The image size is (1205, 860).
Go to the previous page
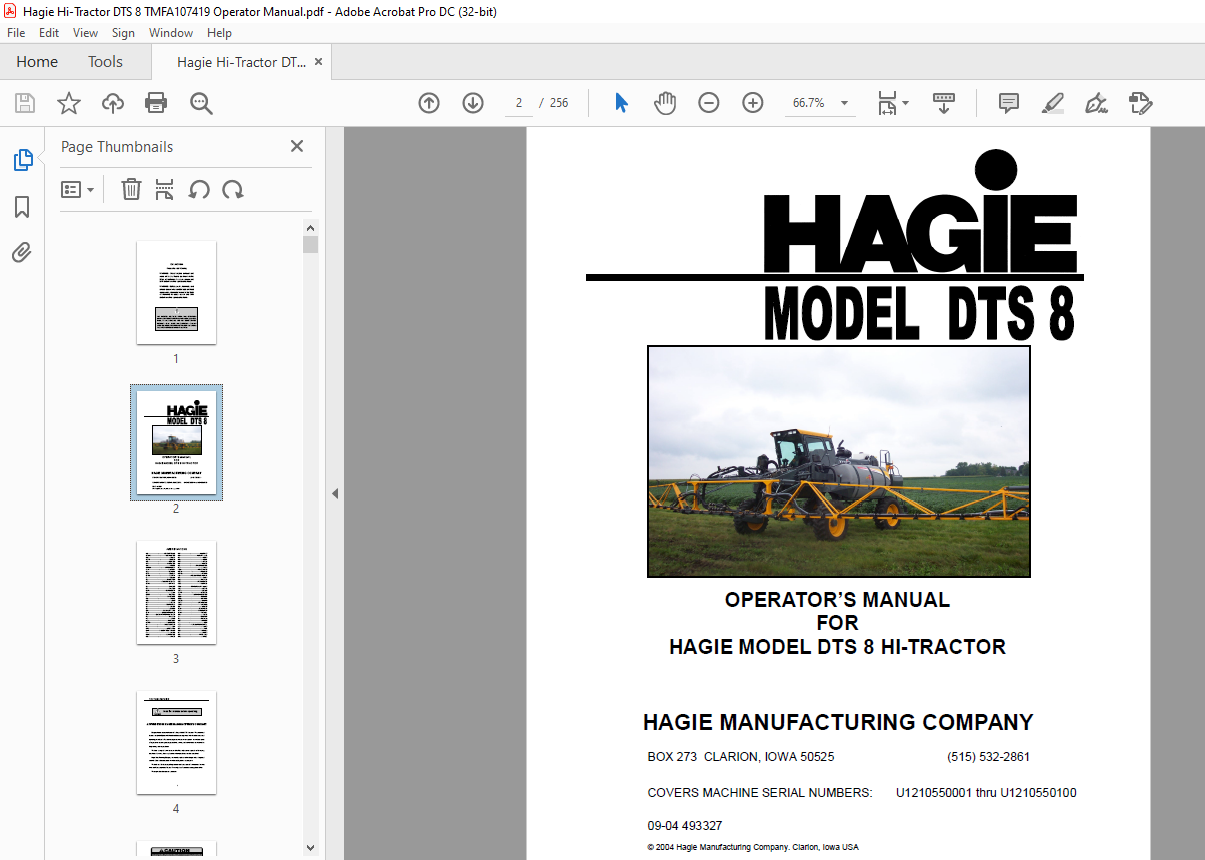429,103
